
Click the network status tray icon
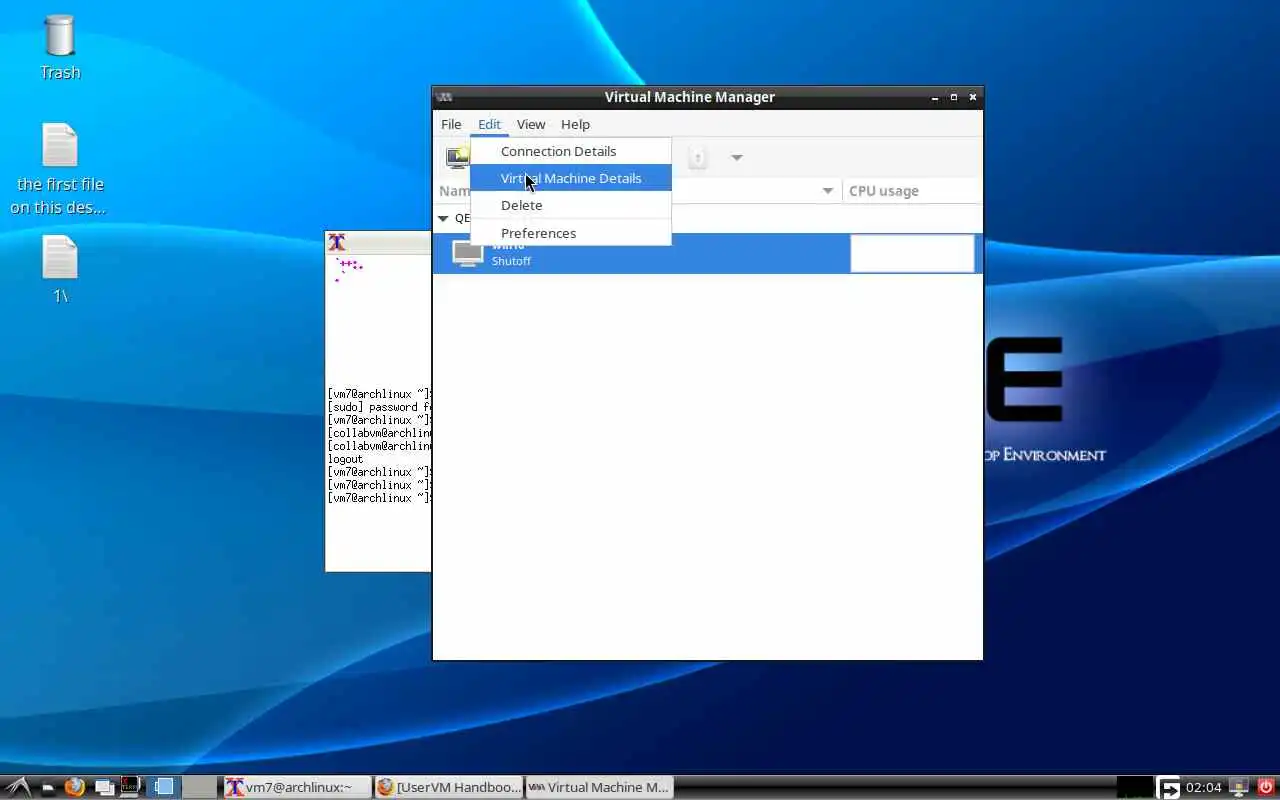point(1239,787)
